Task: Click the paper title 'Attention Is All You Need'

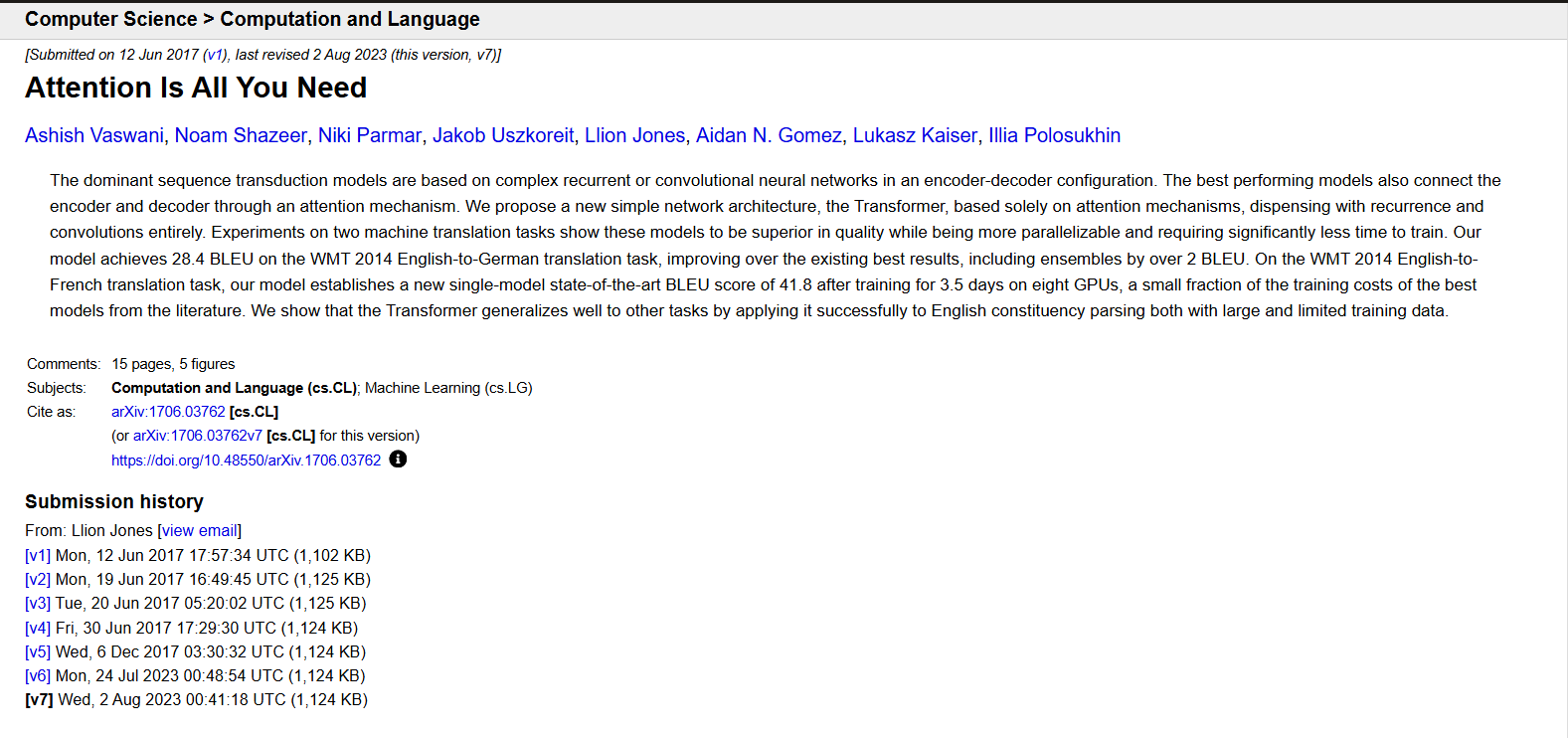Action: tap(196, 88)
